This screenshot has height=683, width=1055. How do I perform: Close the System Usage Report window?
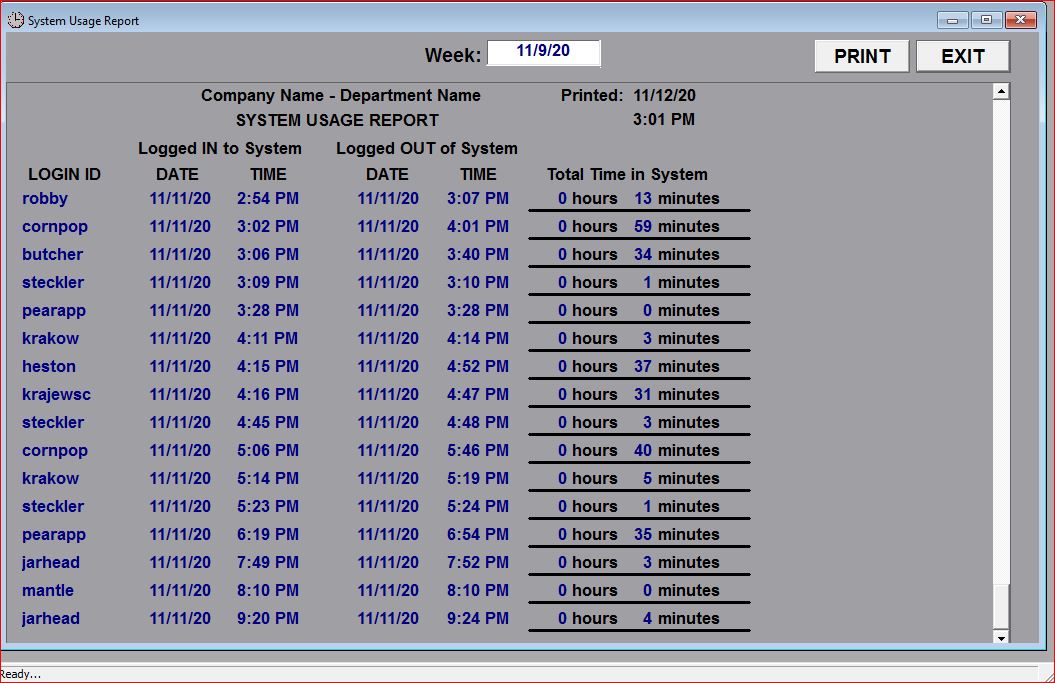pyautogui.click(x=1020, y=20)
